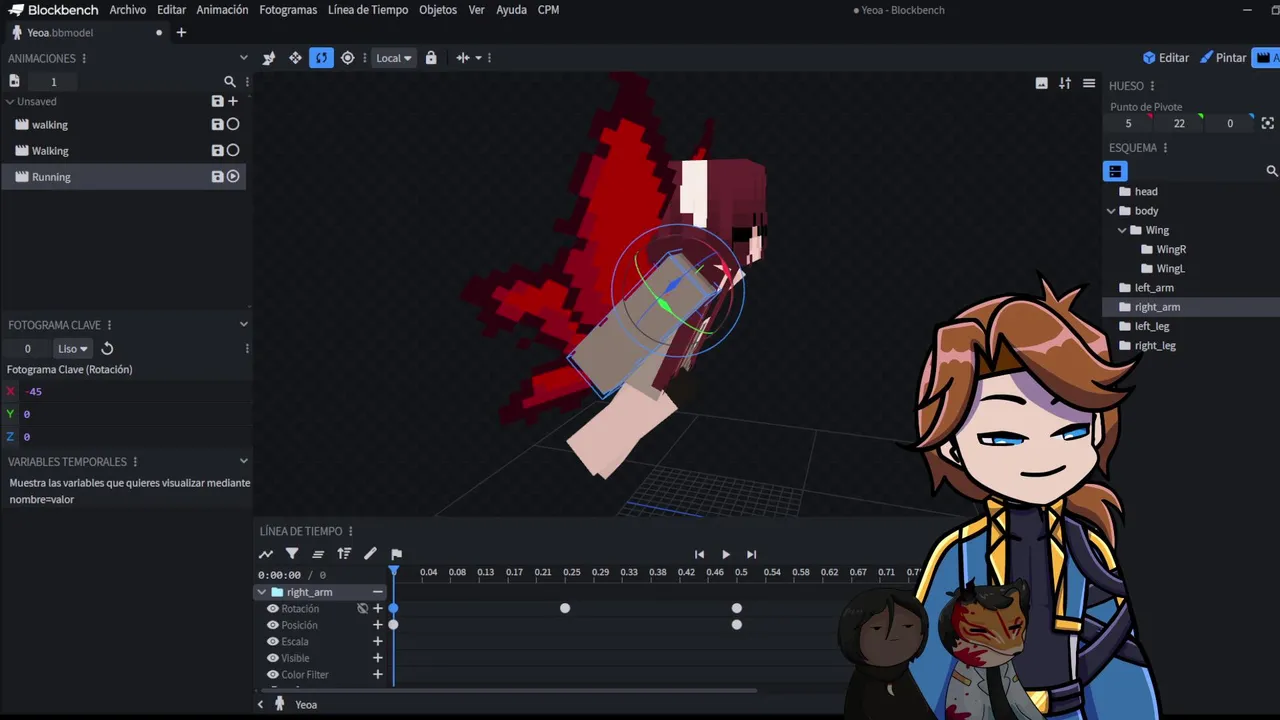This screenshot has width=1280, height=720.
Task: Click the timeline sort keyframes icon
Action: [344, 554]
